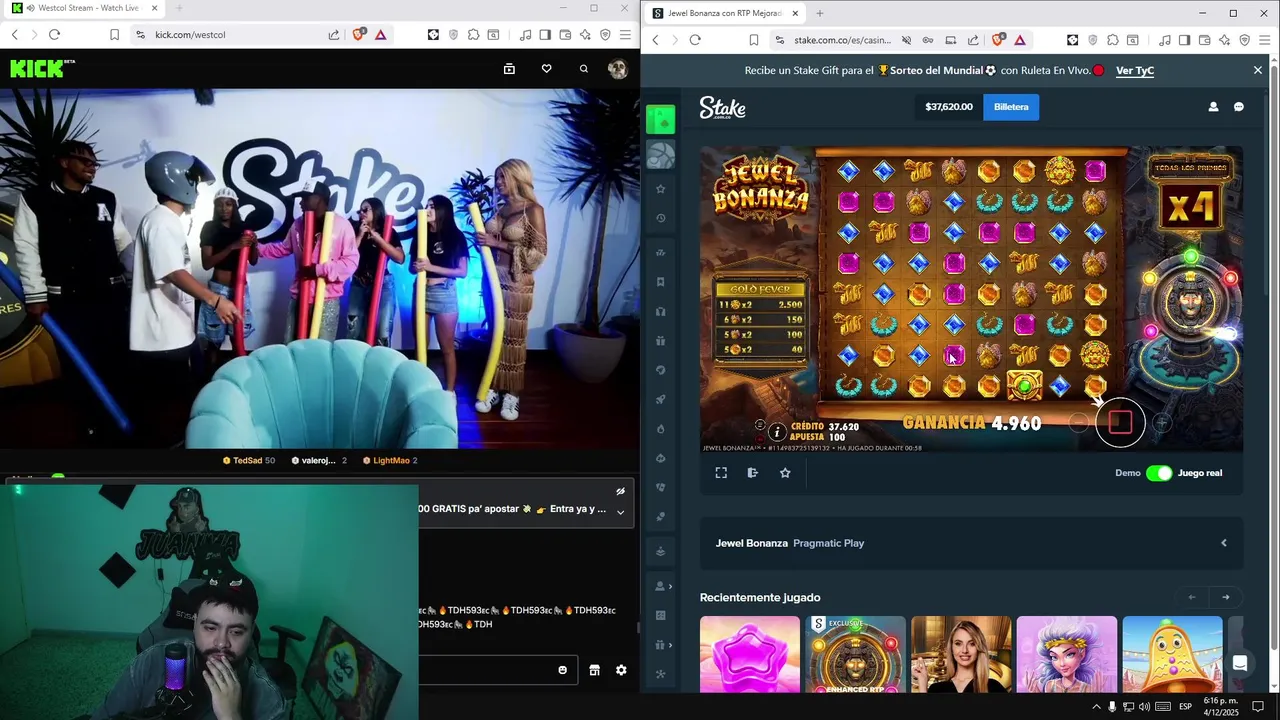Open game info button in Jewel Bonanza
Screen dimensions: 1280x720
(777, 432)
